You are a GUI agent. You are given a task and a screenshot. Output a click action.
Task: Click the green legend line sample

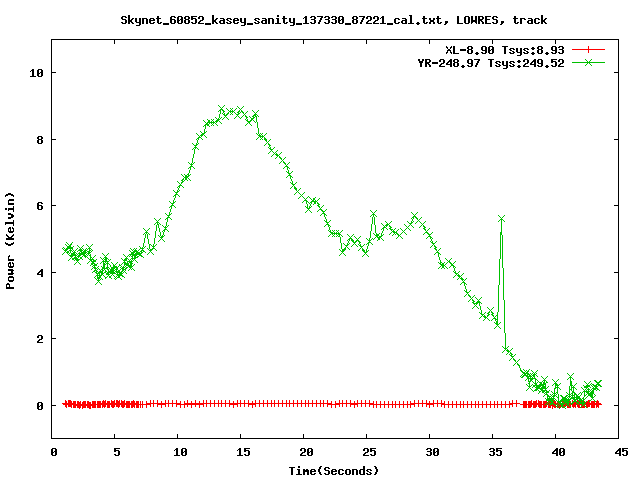click(x=588, y=62)
